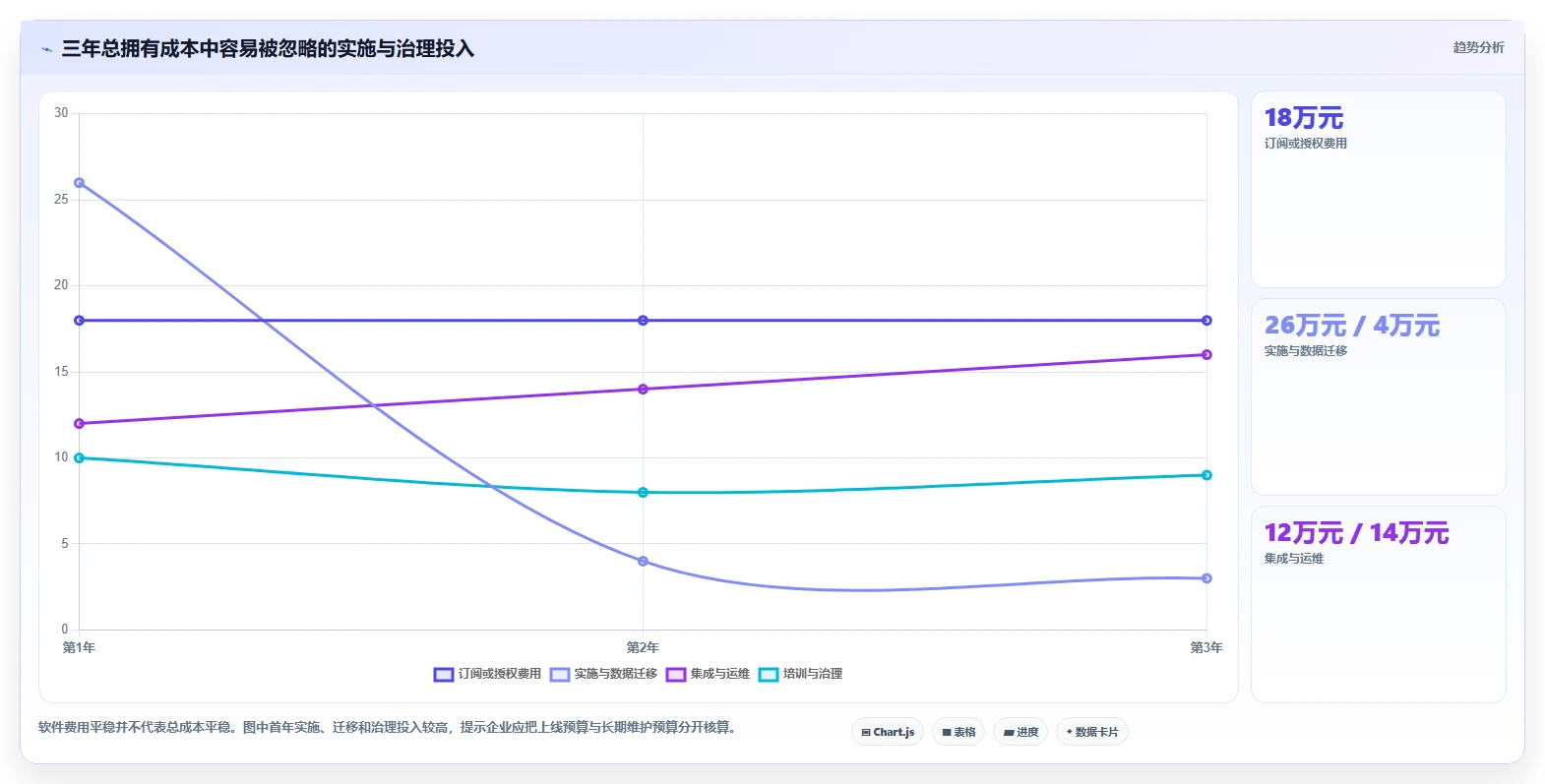Toggle the 实施与数据迁移 legend item
The height and width of the screenshot is (784, 1545).
(x=603, y=674)
